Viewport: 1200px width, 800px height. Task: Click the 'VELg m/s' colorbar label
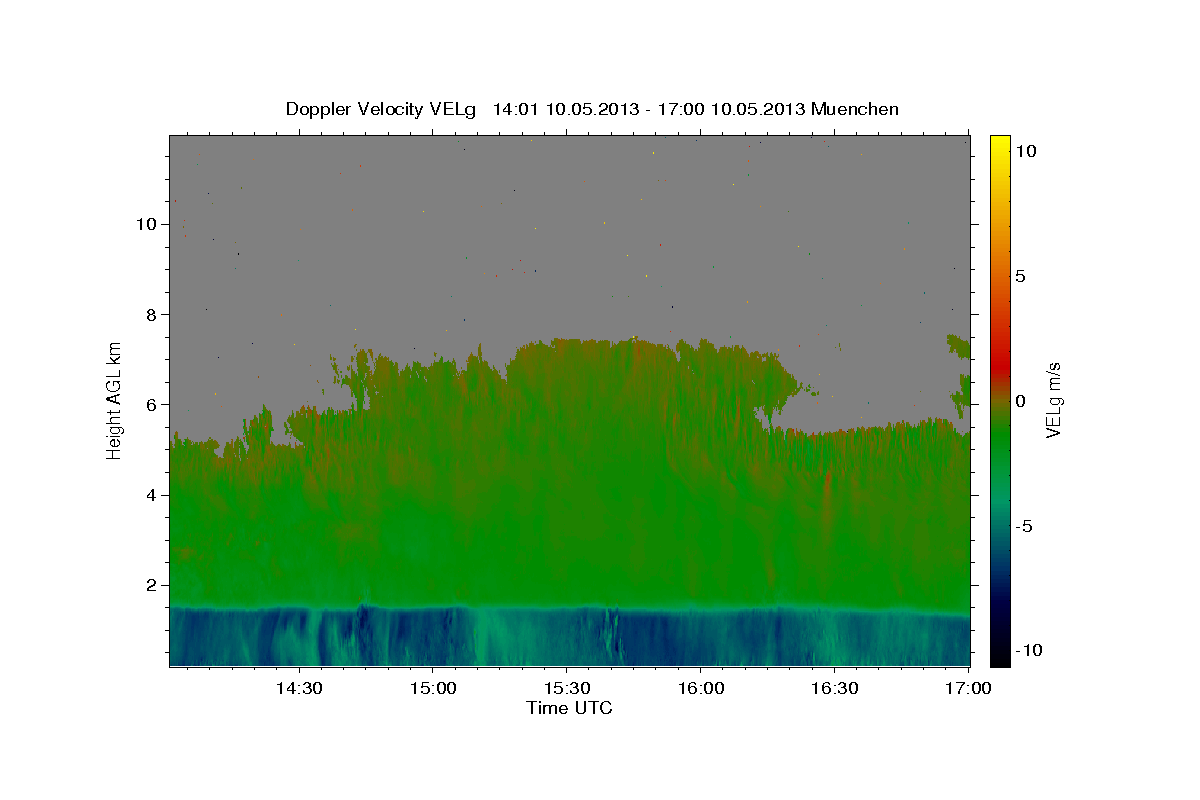point(1053,400)
